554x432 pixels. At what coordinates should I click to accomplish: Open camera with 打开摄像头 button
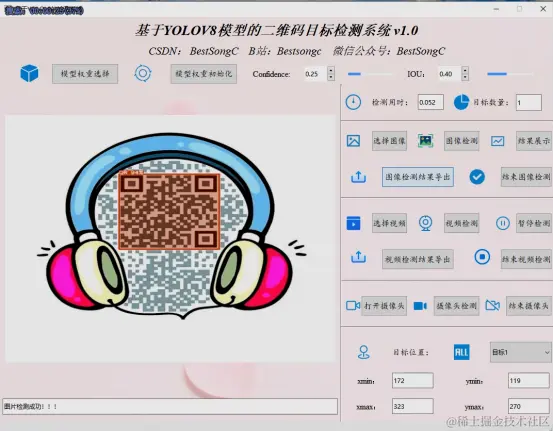(x=384, y=306)
